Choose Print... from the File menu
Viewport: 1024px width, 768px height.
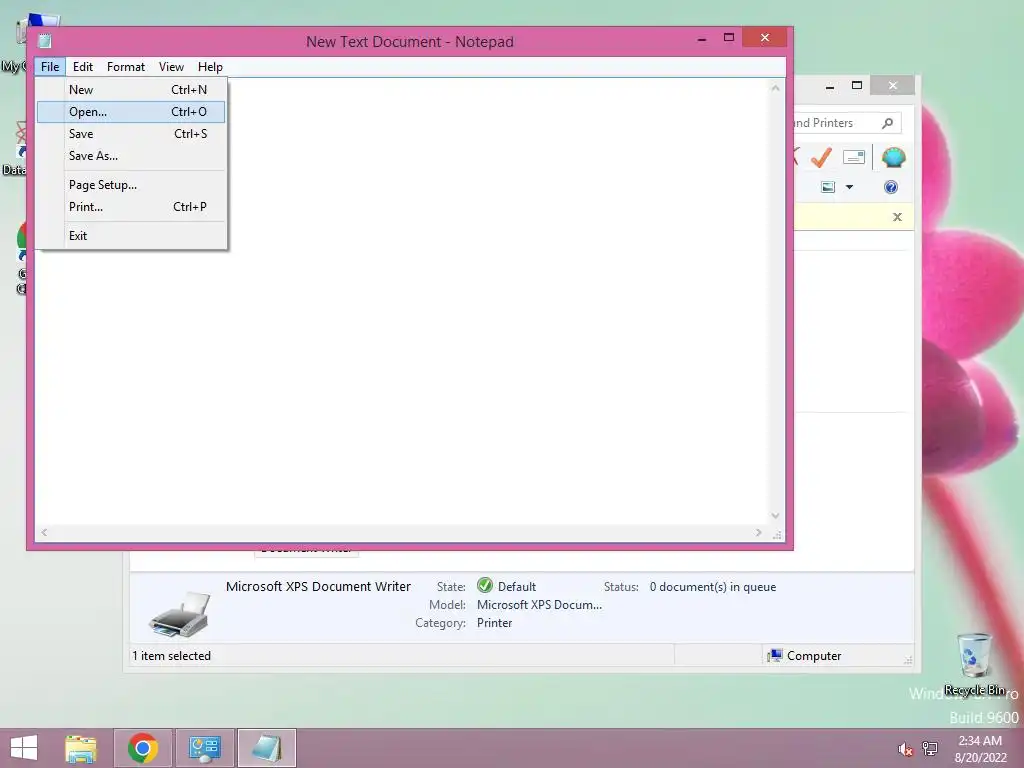[x=131, y=207]
